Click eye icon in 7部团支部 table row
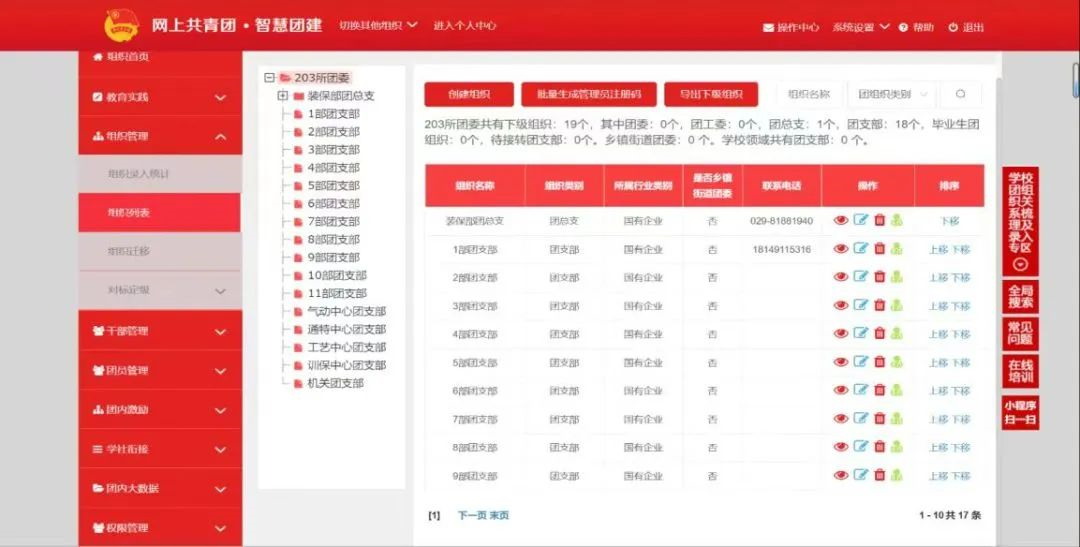The width and height of the screenshot is (1080, 547). (x=840, y=418)
